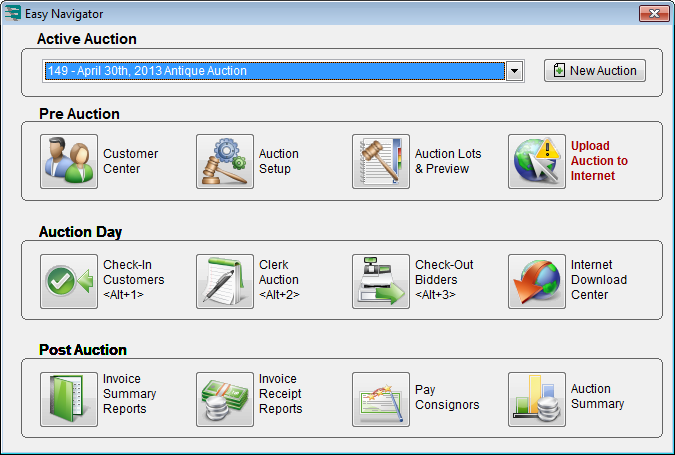Click the Invoice Receipt Reports money icon
Viewport: 675px width, 455px height.
(225, 399)
